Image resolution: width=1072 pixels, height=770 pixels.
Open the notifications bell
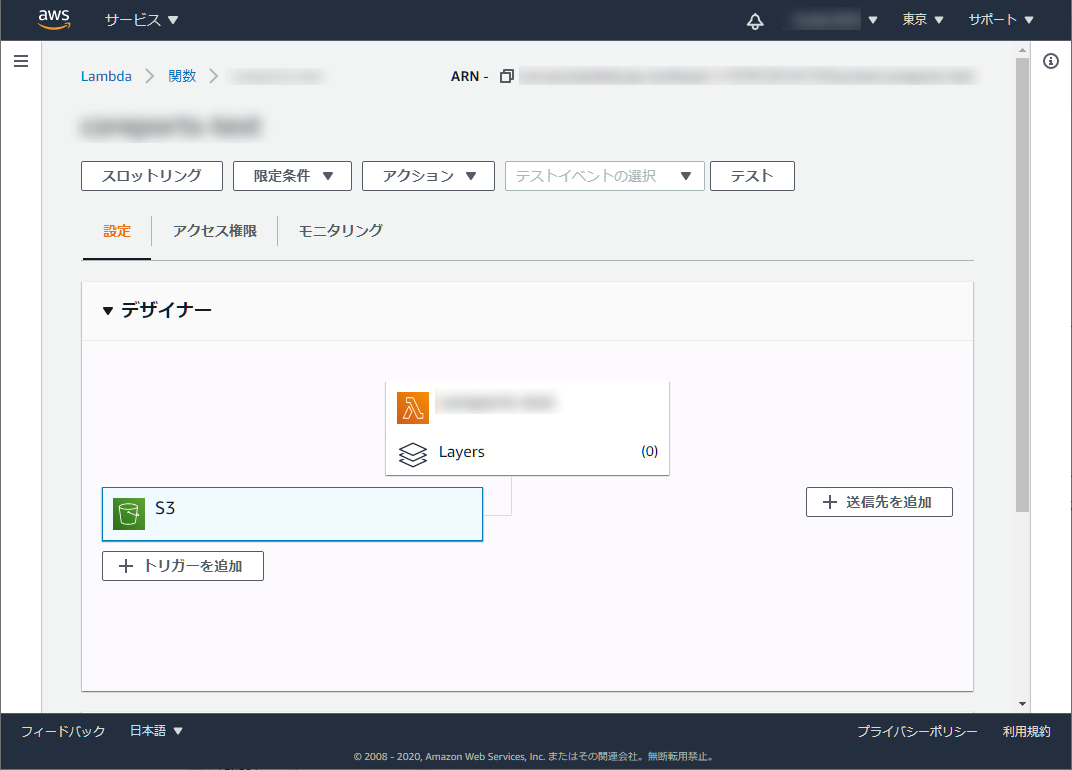coord(755,21)
